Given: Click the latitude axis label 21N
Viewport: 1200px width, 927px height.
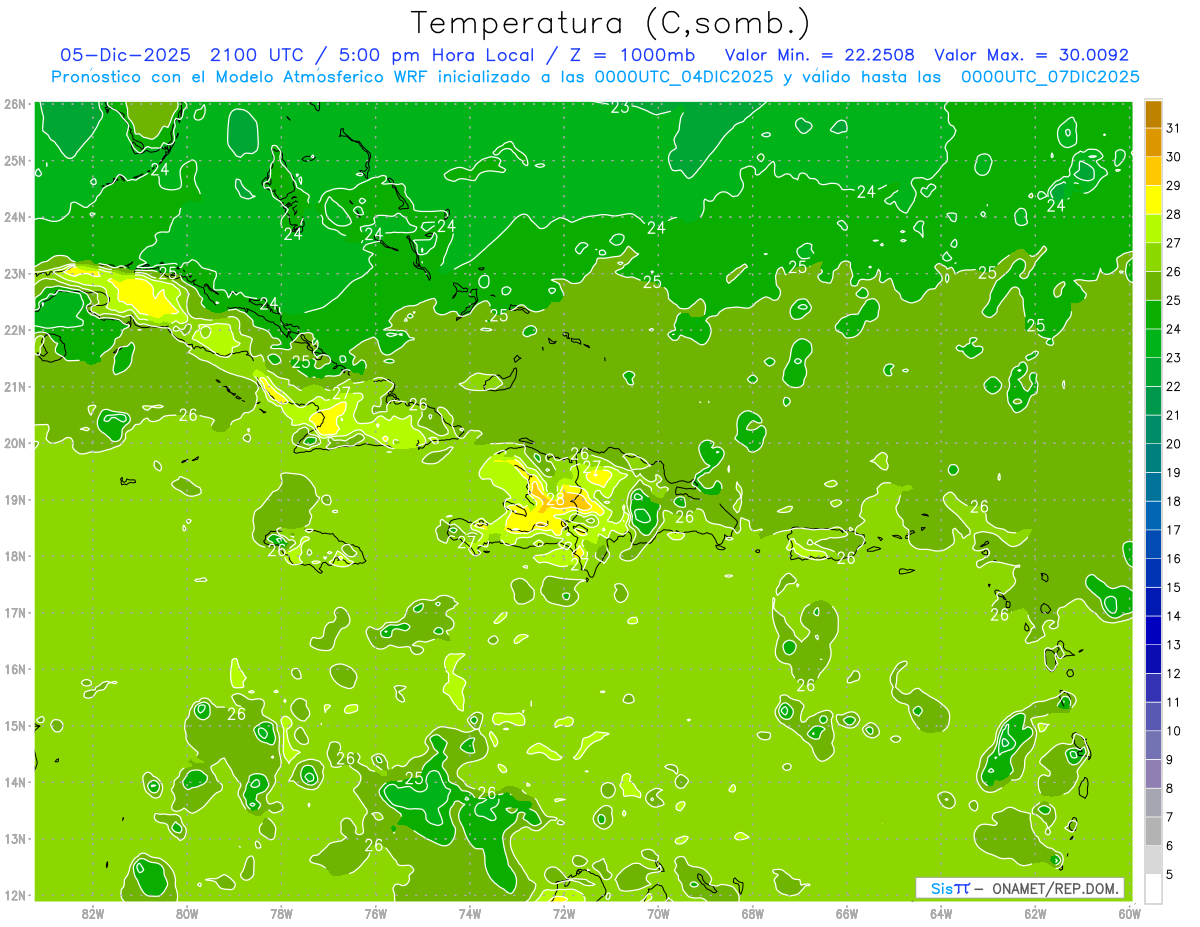Looking at the screenshot, I should [x=15, y=386].
